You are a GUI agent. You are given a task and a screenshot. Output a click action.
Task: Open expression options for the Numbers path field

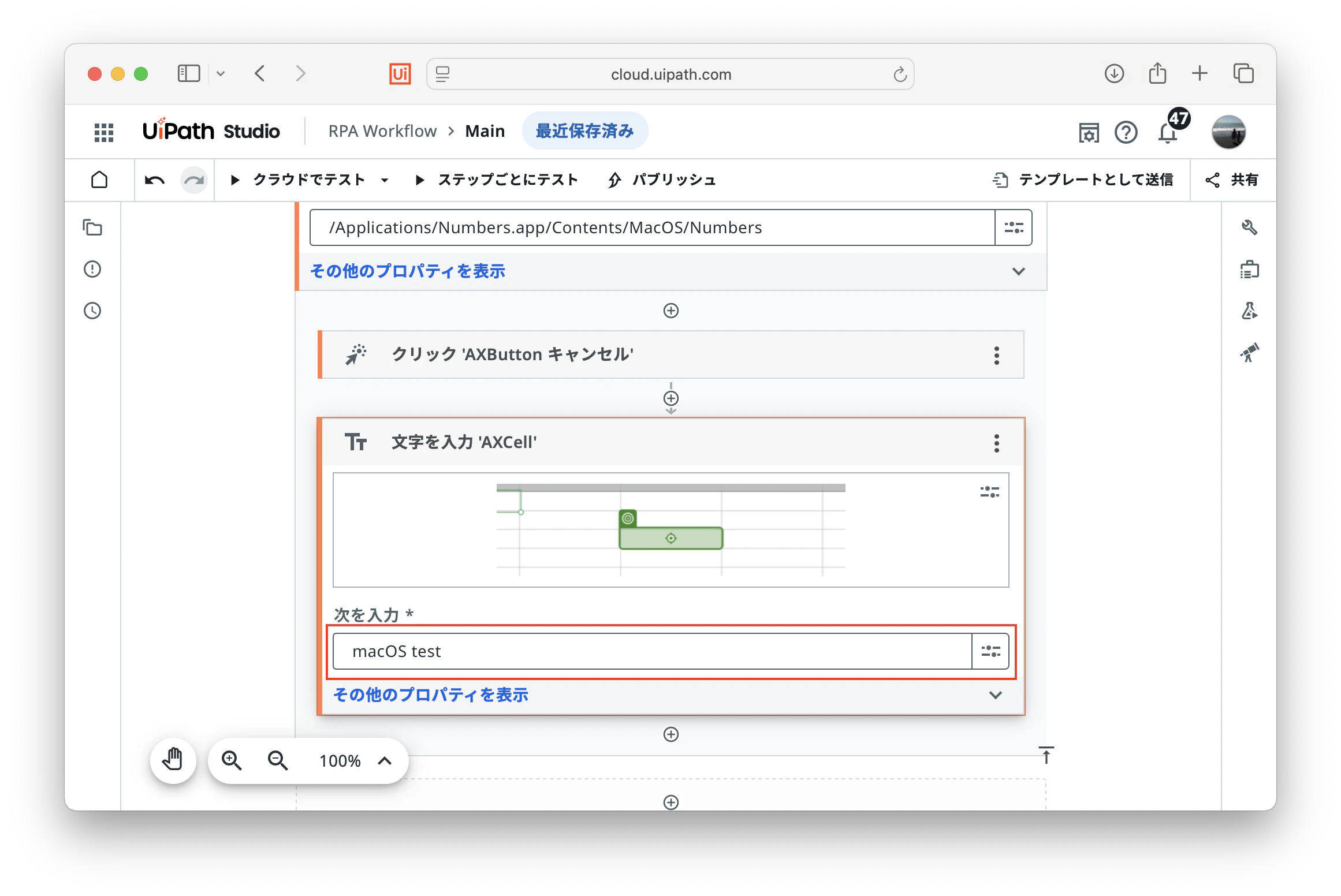click(1014, 227)
